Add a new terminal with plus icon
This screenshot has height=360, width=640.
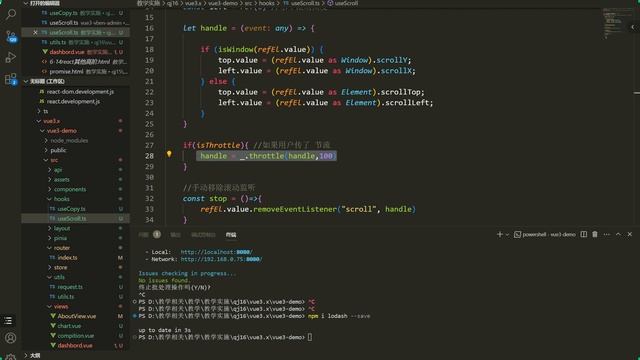point(500,234)
